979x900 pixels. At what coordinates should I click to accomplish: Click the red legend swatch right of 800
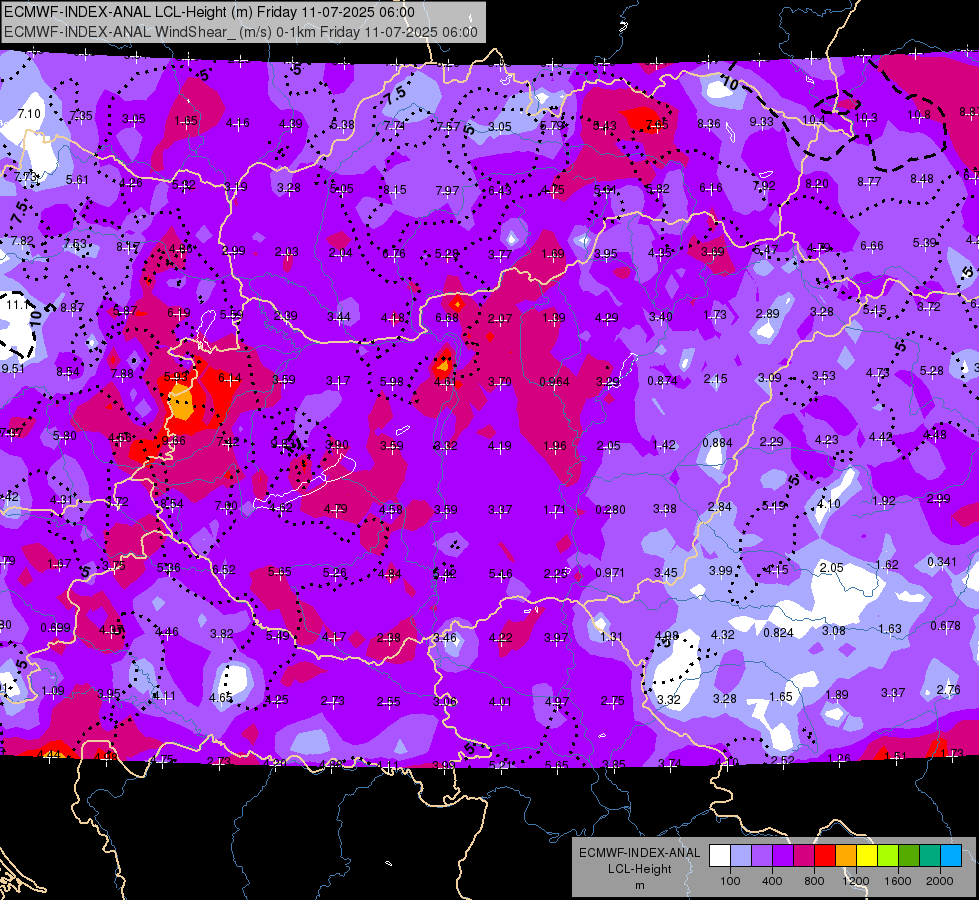point(825,855)
